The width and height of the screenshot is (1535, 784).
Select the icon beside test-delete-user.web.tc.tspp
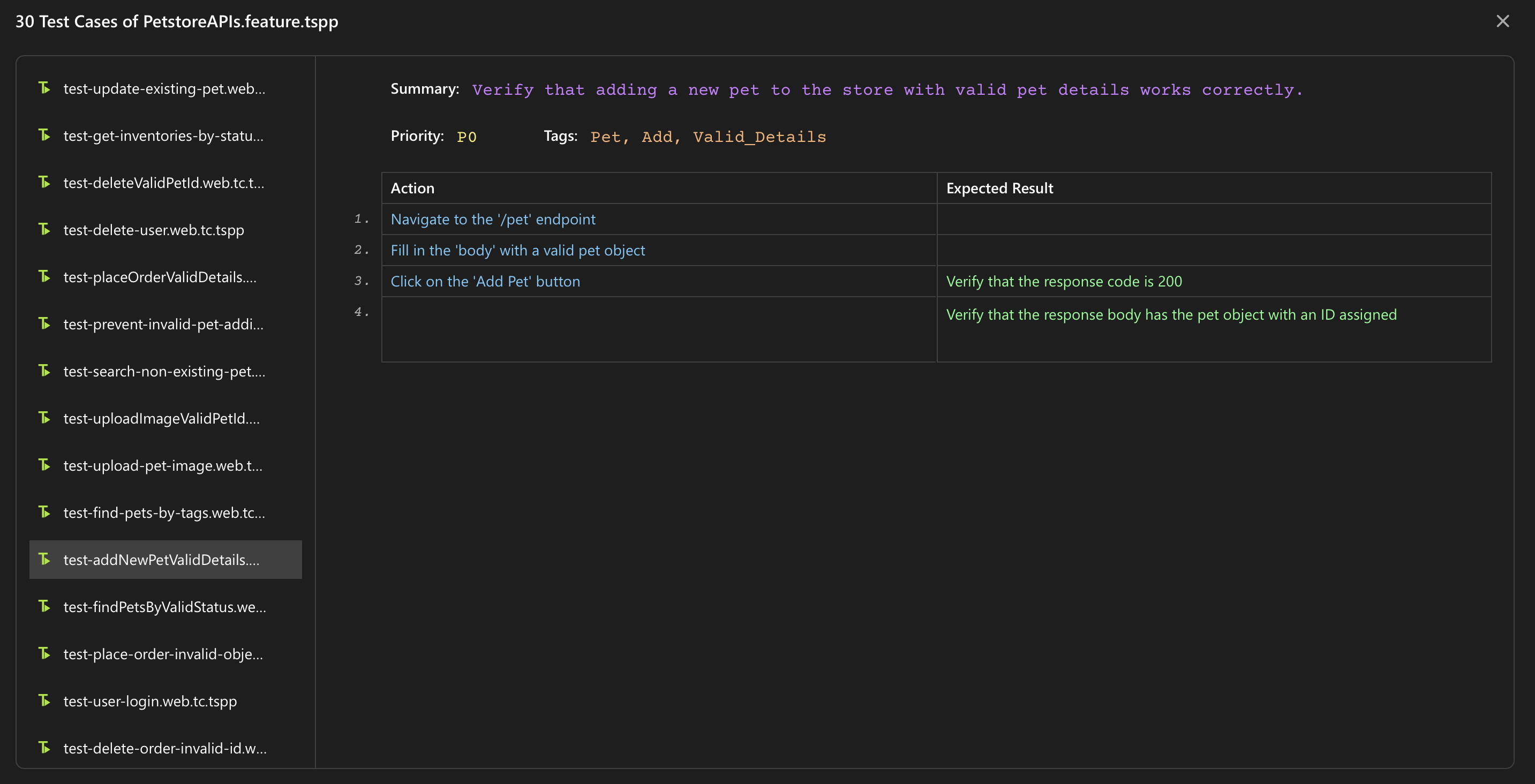pyautogui.click(x=44, y=228)
